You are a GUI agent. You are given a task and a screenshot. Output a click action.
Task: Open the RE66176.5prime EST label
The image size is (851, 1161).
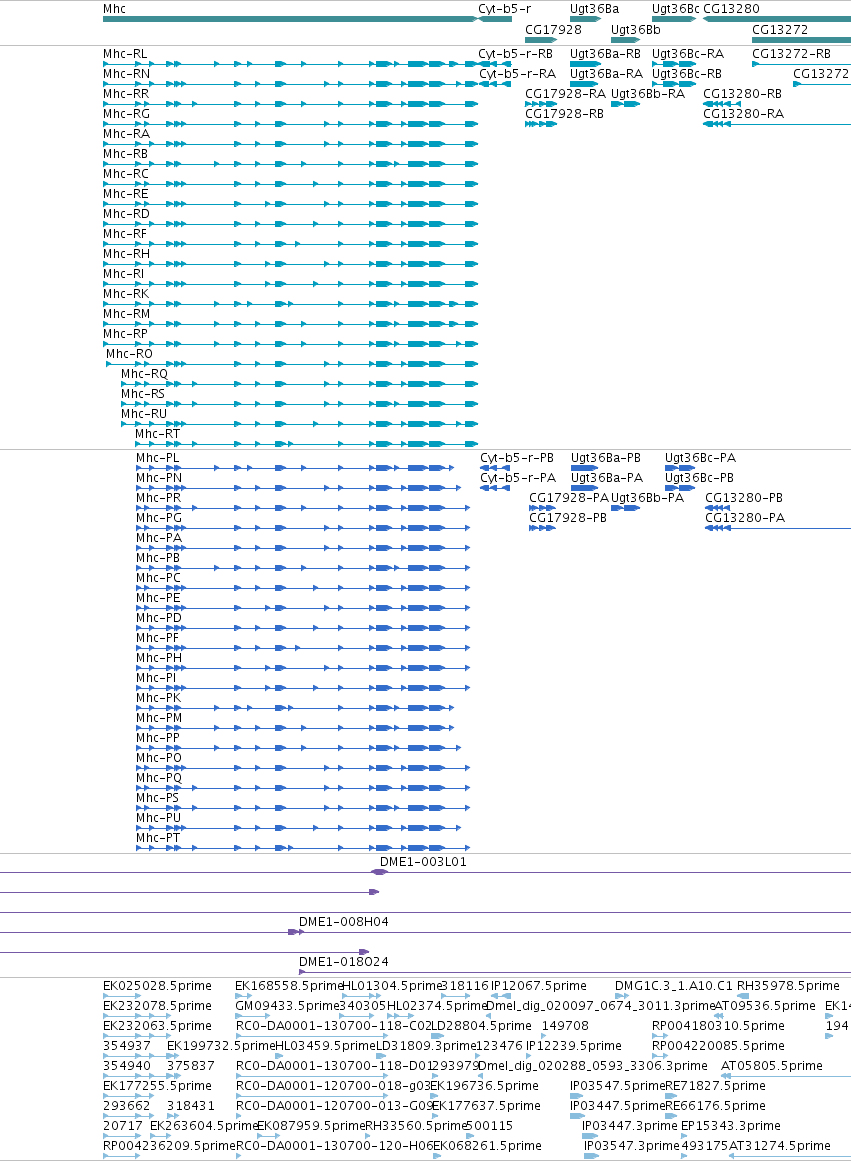point(715,1105)
